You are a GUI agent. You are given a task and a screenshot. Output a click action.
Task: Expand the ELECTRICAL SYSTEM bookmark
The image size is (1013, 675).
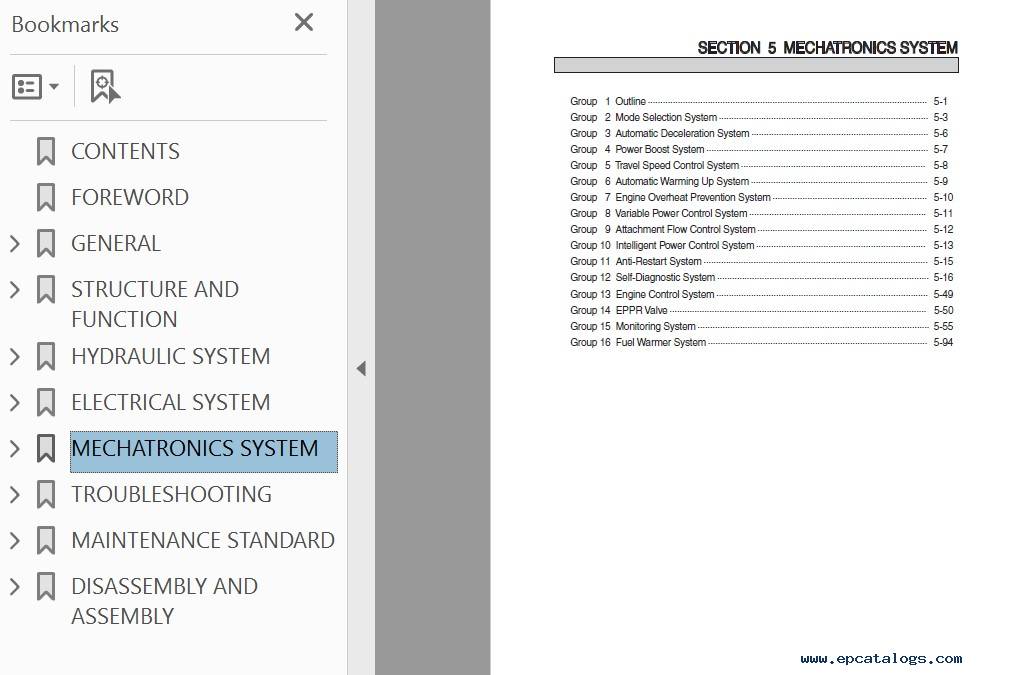point(15,402)
